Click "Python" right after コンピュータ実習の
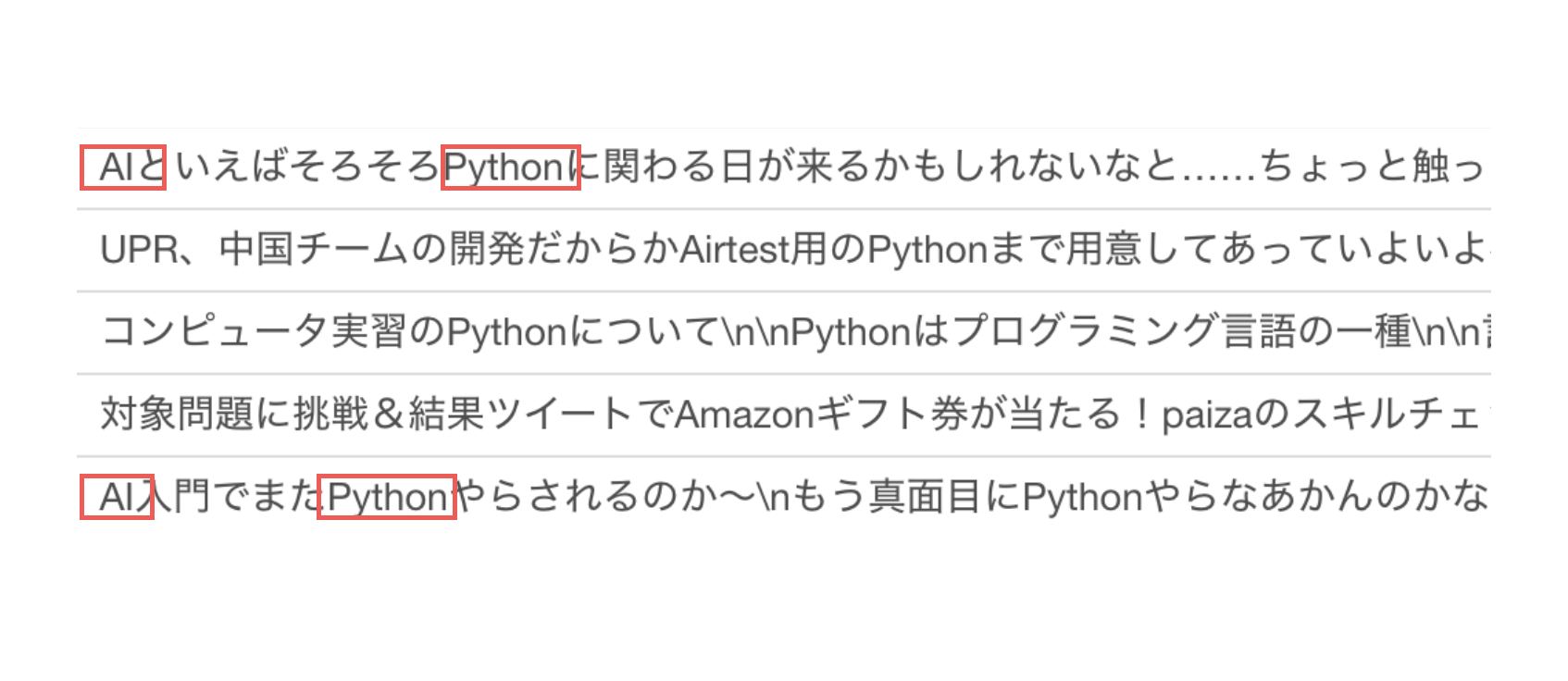Screen dimensions: 1568x681 [507, 332]
